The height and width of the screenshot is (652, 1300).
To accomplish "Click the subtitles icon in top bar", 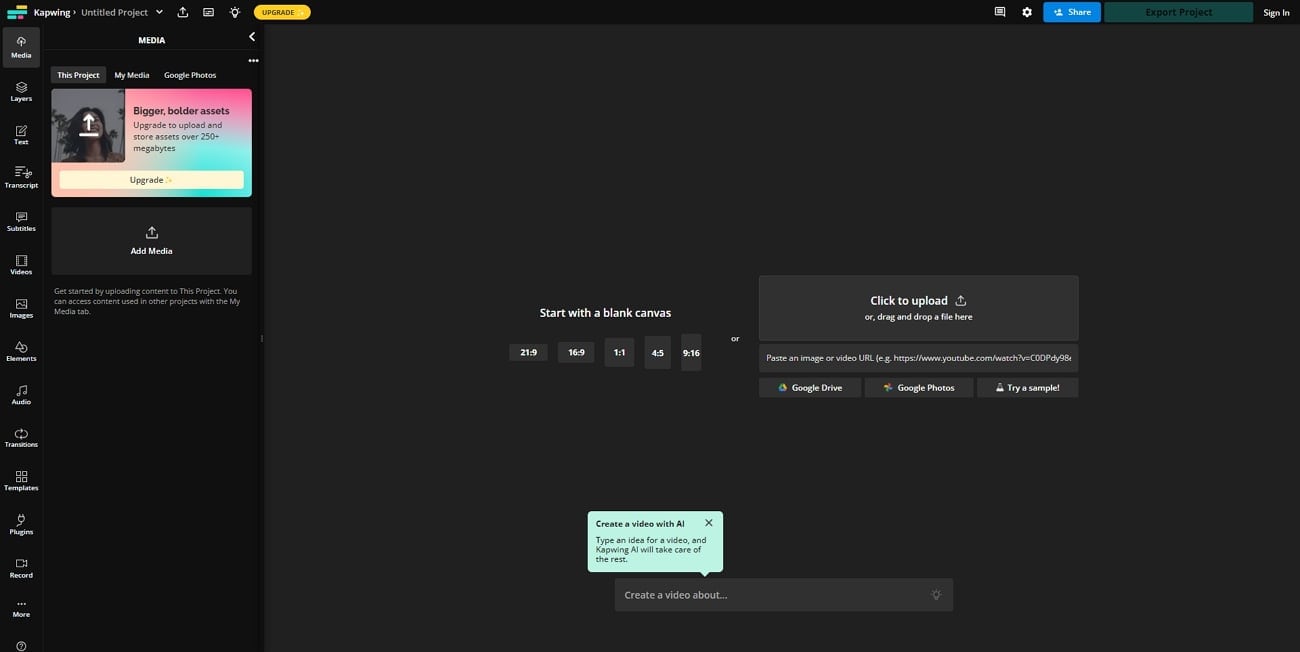I will (208, 12).
